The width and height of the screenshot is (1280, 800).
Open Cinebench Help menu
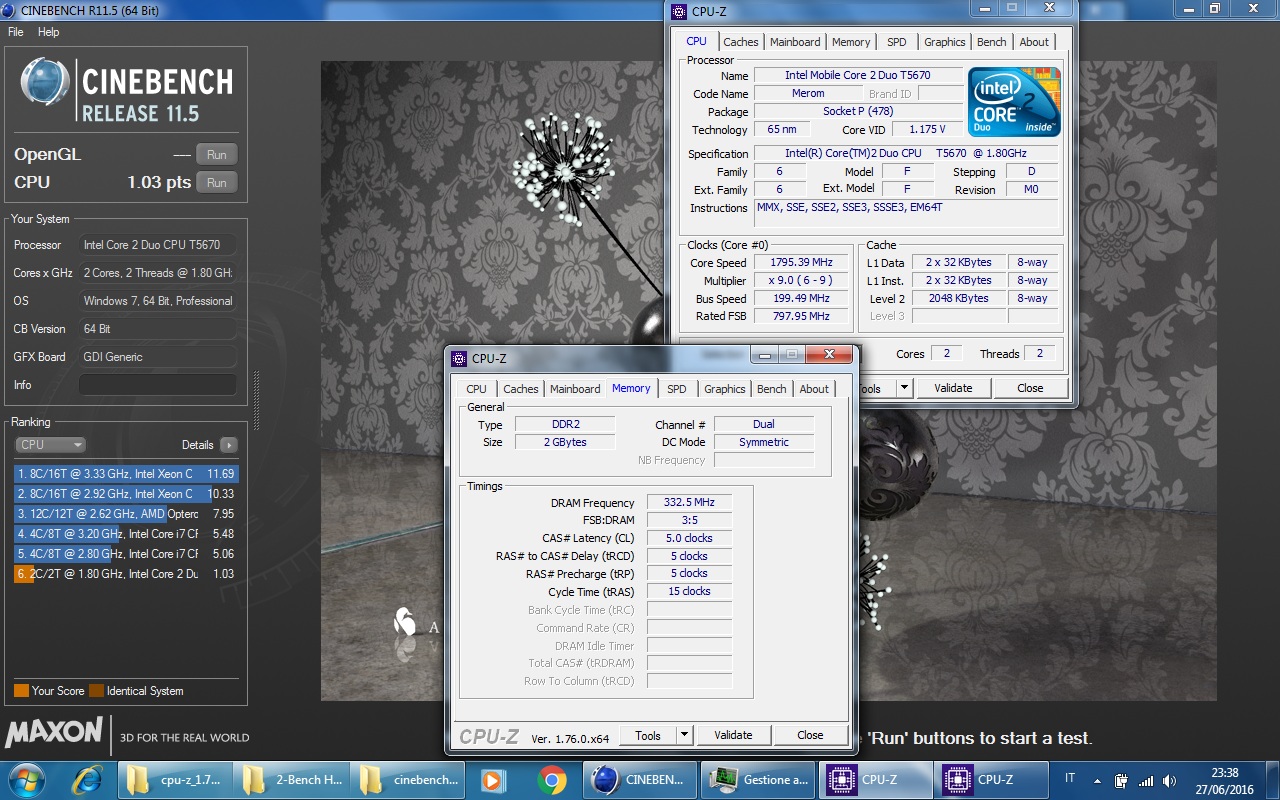(49, 32)
